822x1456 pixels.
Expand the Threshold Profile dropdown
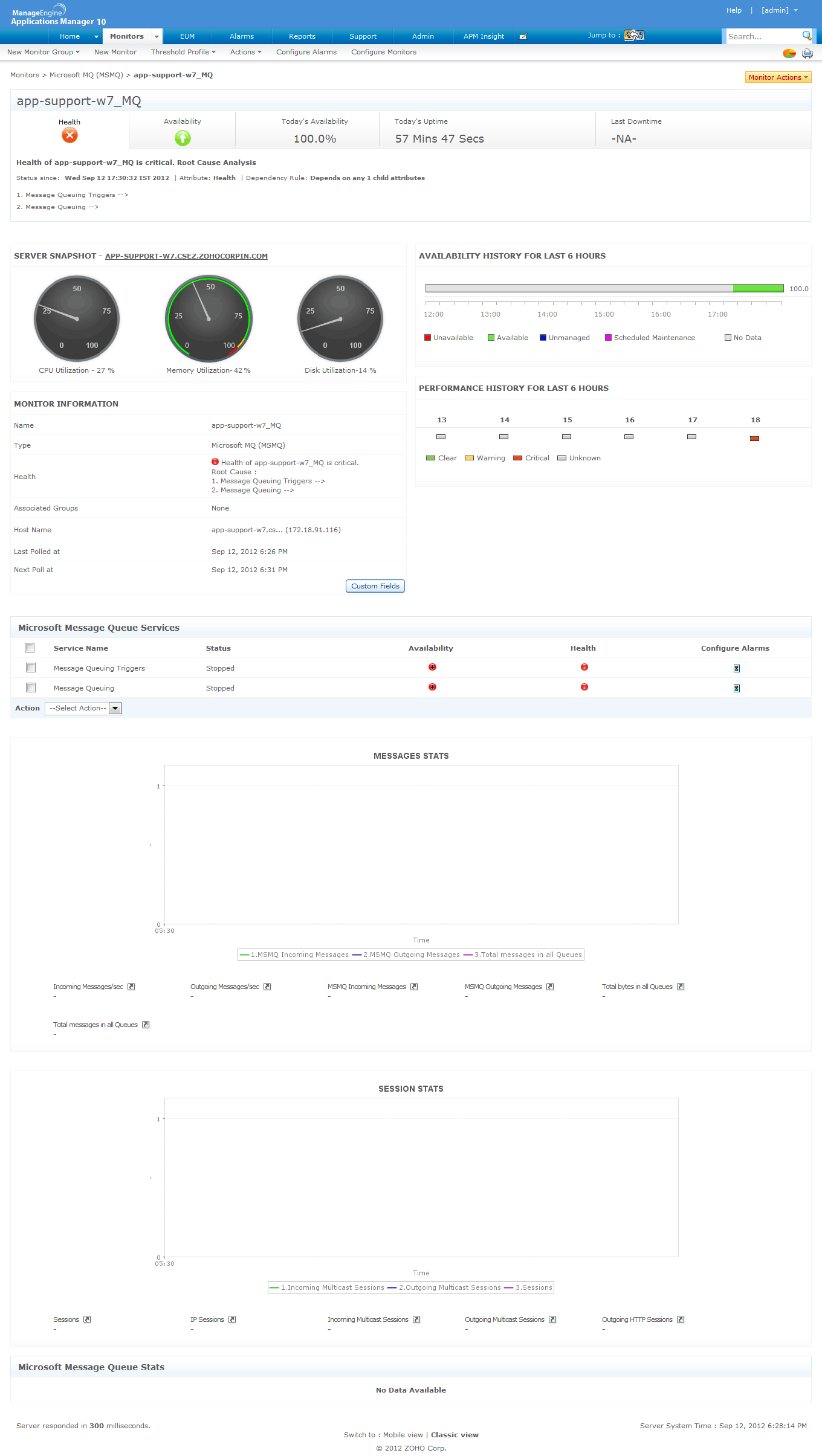click(x=183, y=52)
